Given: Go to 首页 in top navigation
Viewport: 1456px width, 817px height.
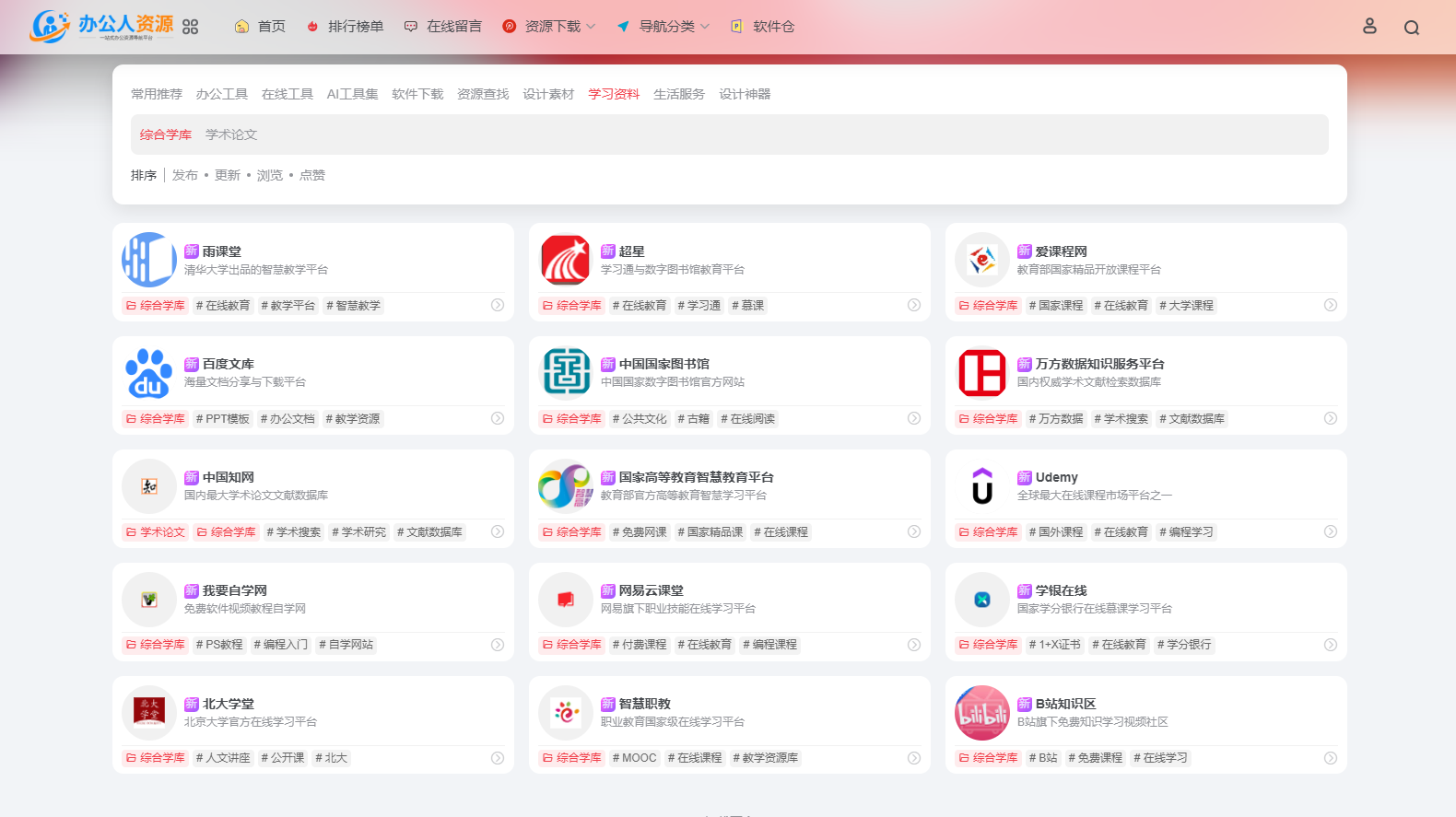Looking at the screenshot, I should (x=260, y=27).
